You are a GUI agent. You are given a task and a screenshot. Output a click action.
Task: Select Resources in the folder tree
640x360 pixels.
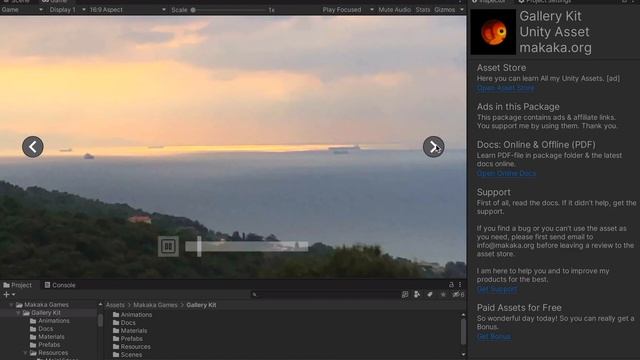click(49, 353)
